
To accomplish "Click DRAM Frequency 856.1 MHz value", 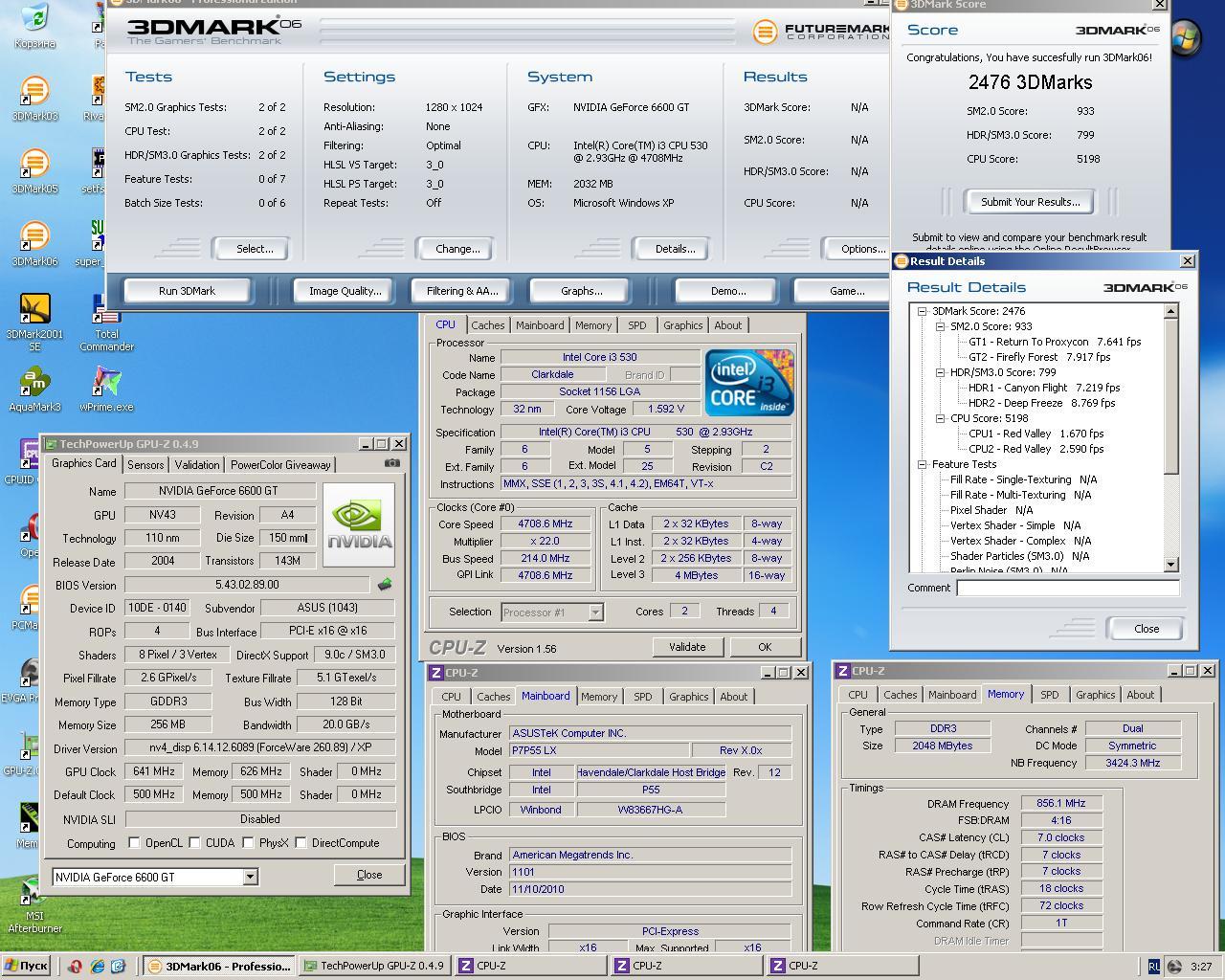I will tap(1061, 803).
